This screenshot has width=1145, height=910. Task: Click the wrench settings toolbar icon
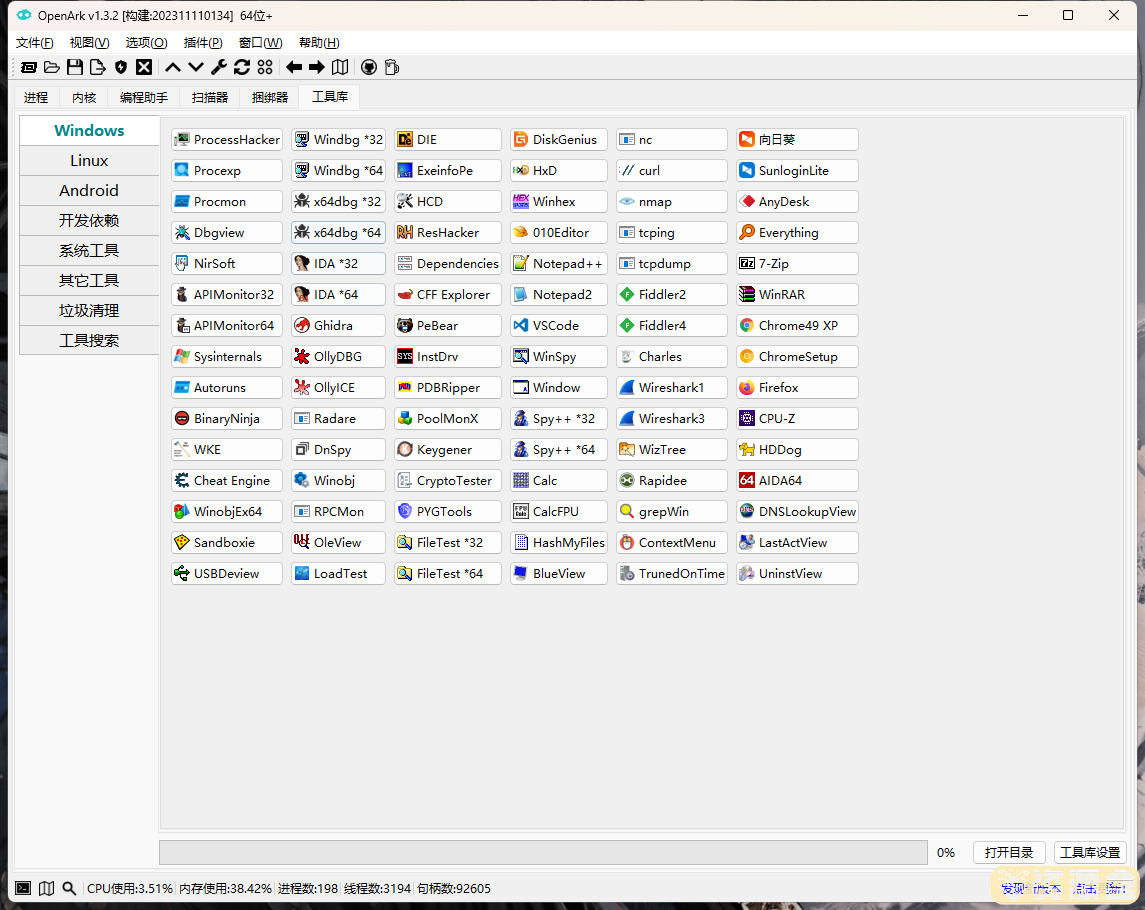[219, 67]
